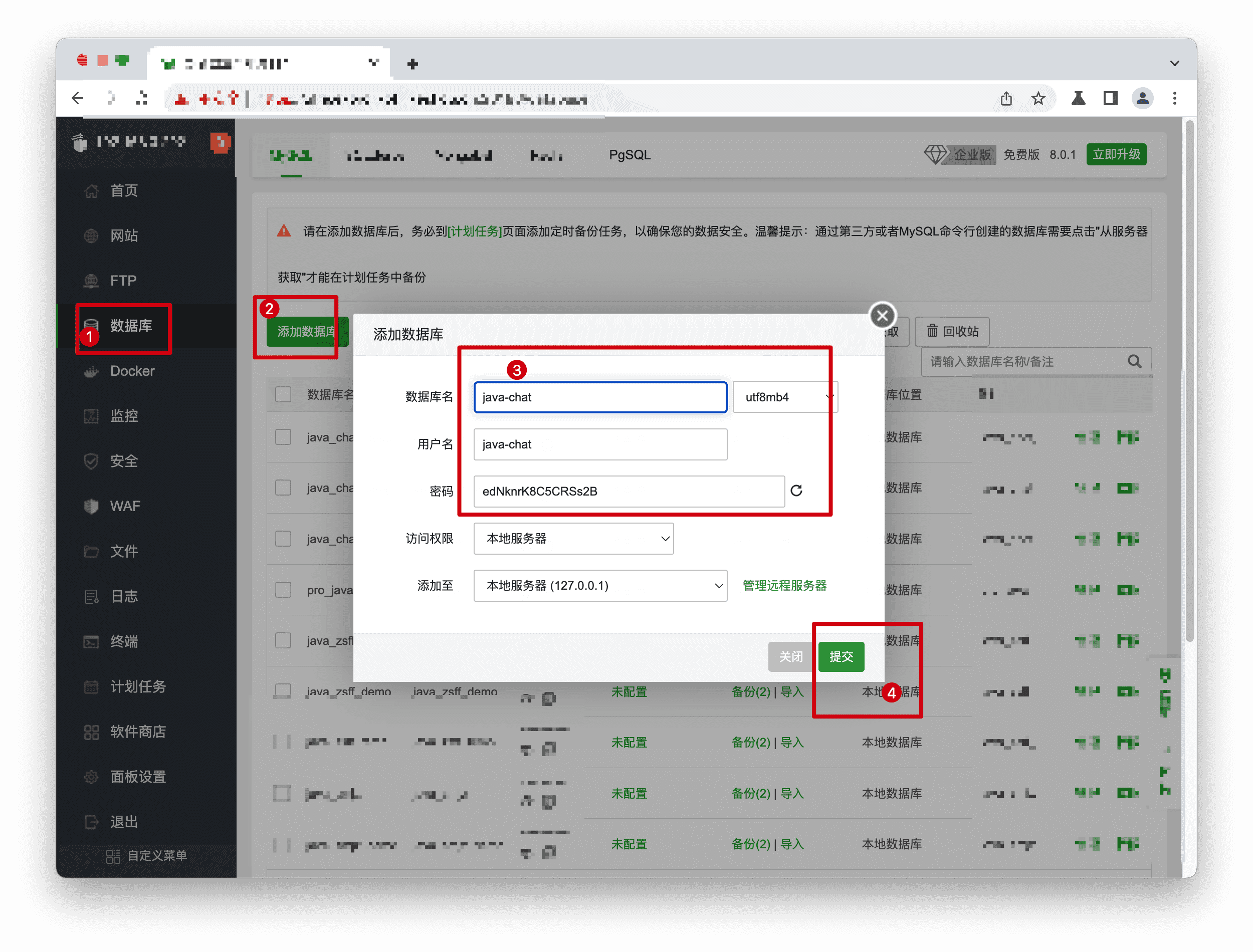This screenshot has width=1253, height=952.
Task: Open Docker from the sidebar
Action: pyautogui.click(x=132, y=371)
